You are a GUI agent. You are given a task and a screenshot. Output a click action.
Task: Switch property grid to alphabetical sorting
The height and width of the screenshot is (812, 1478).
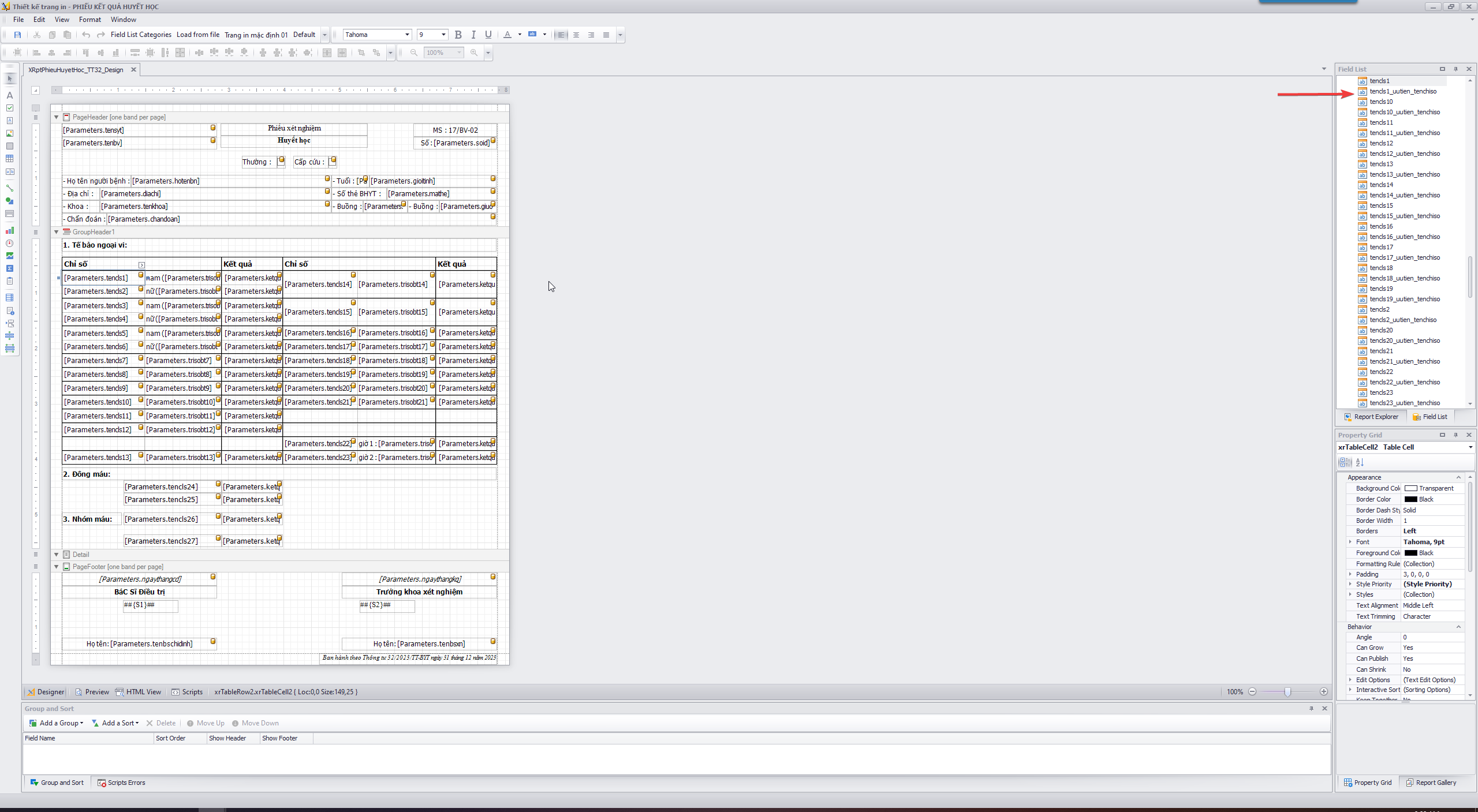tap(1360, 462)
